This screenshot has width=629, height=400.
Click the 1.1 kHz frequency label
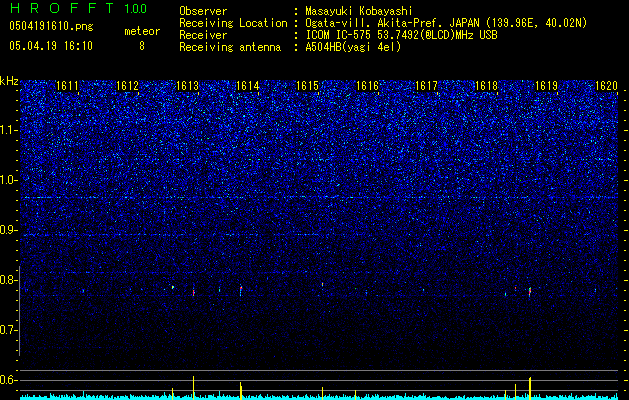tap(9, 130)
